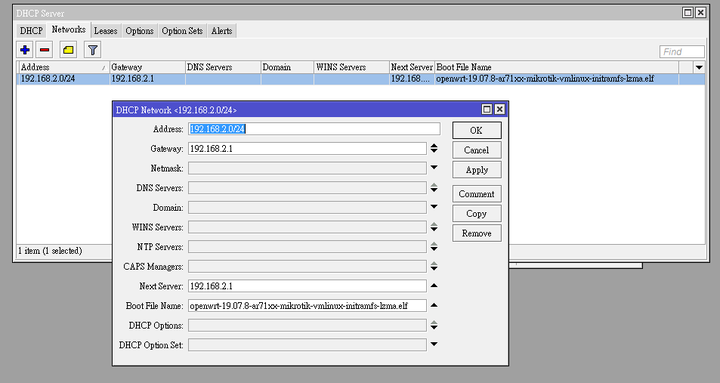The height and width of the screenshot is (383, 720).
Task: Click the Remove button in dialog
Action: (x=477, y=234)
